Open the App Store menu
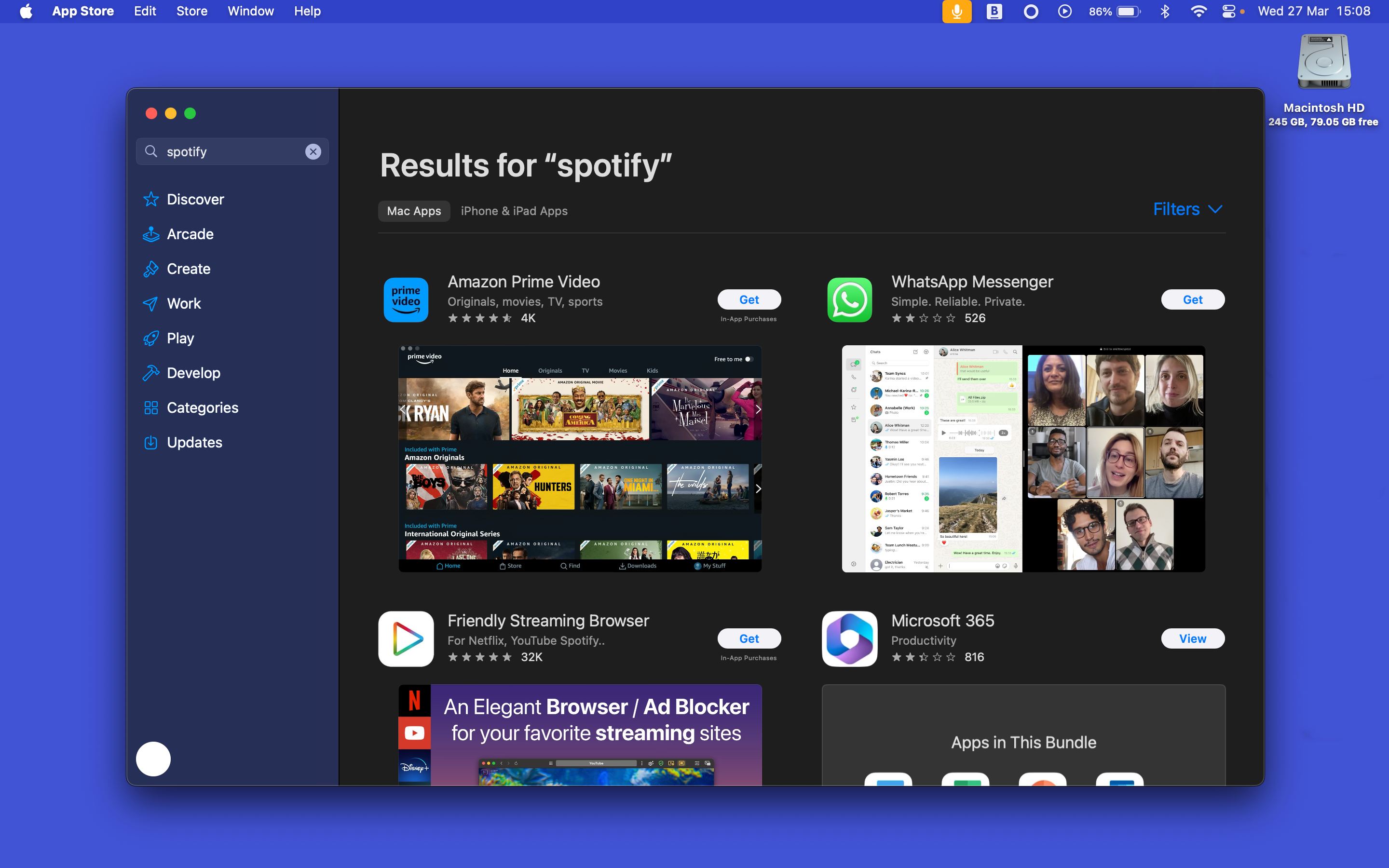Viewport: 1389px width, 868px height. (82, 11)
